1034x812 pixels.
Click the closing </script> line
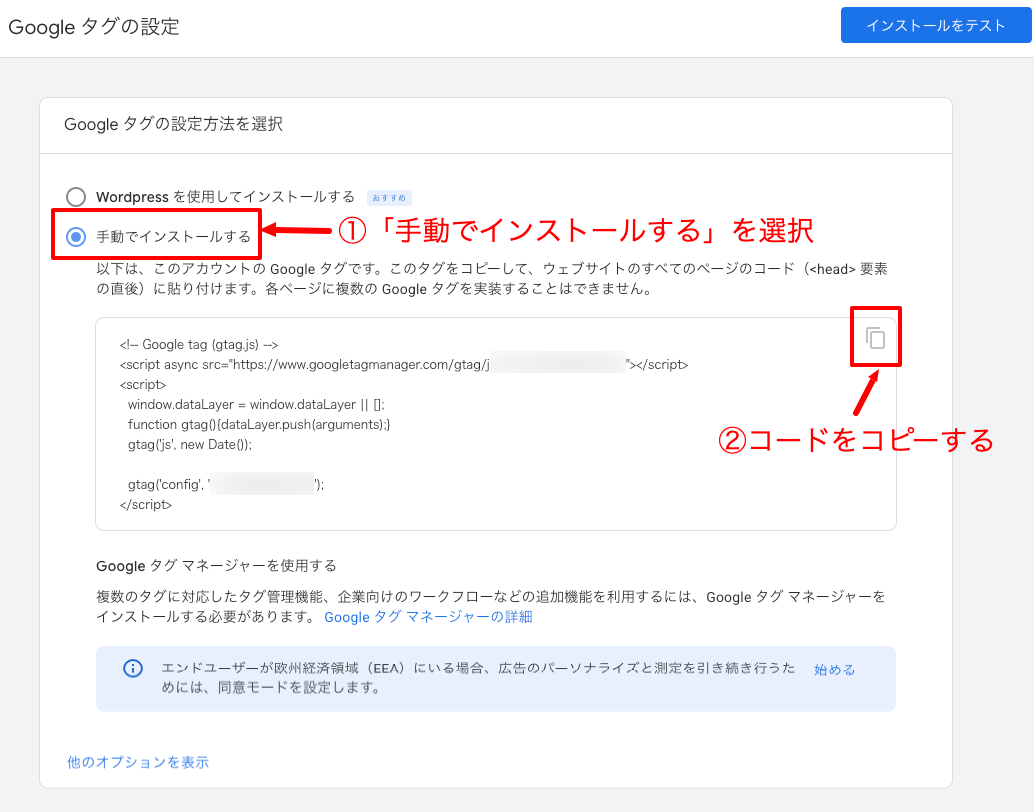tap(146, 504)
